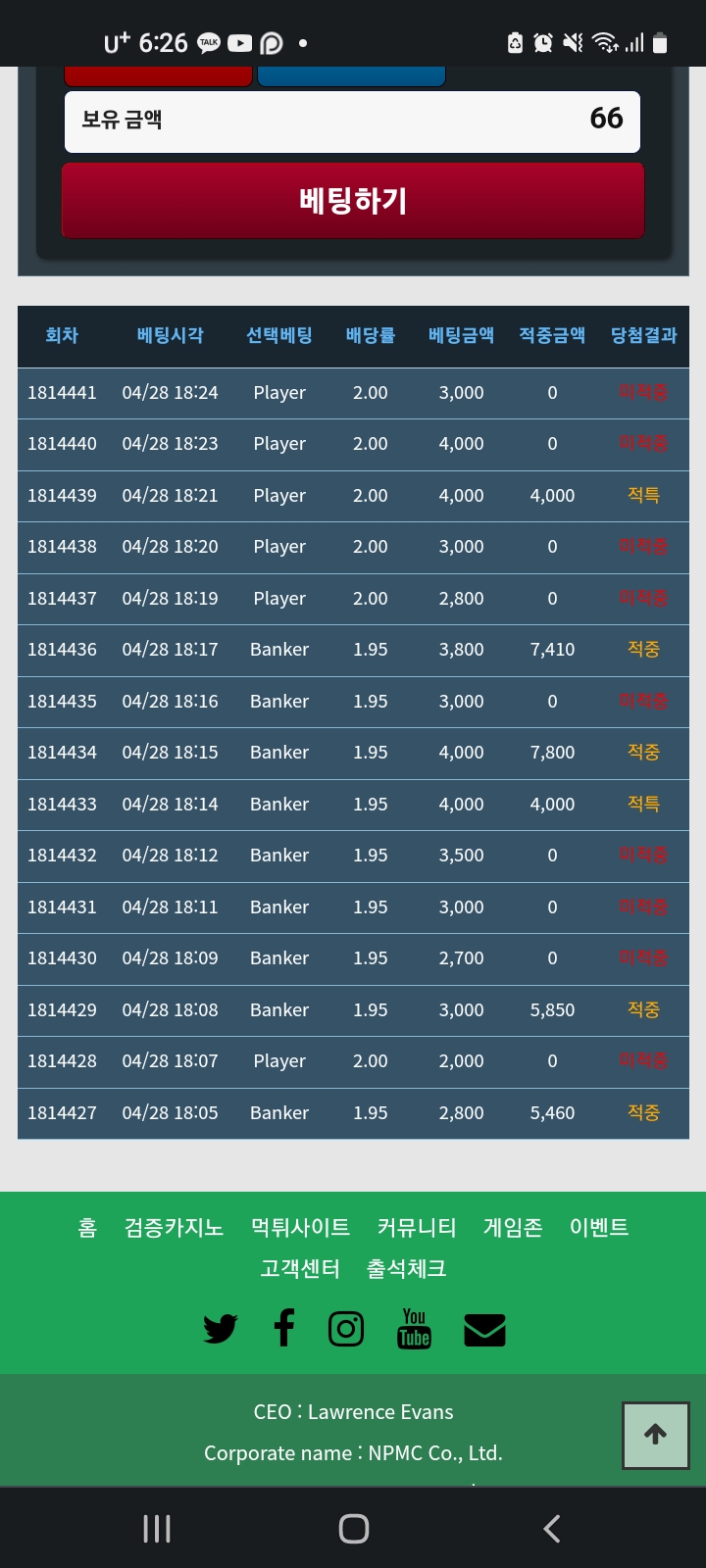Image resolution: width=706 pixels, height=1568 pixels.
Task: Tap the red 베팅하기 button
Action: pos(353,201)
